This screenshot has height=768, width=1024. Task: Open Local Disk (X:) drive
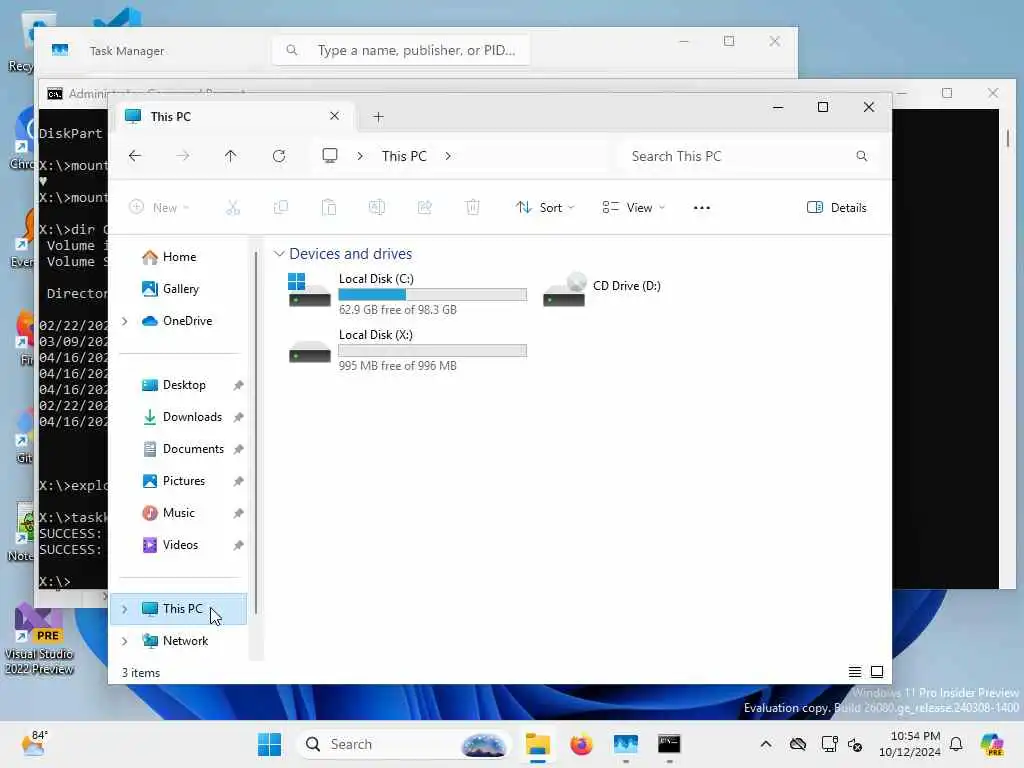click(x=407, y=349)
